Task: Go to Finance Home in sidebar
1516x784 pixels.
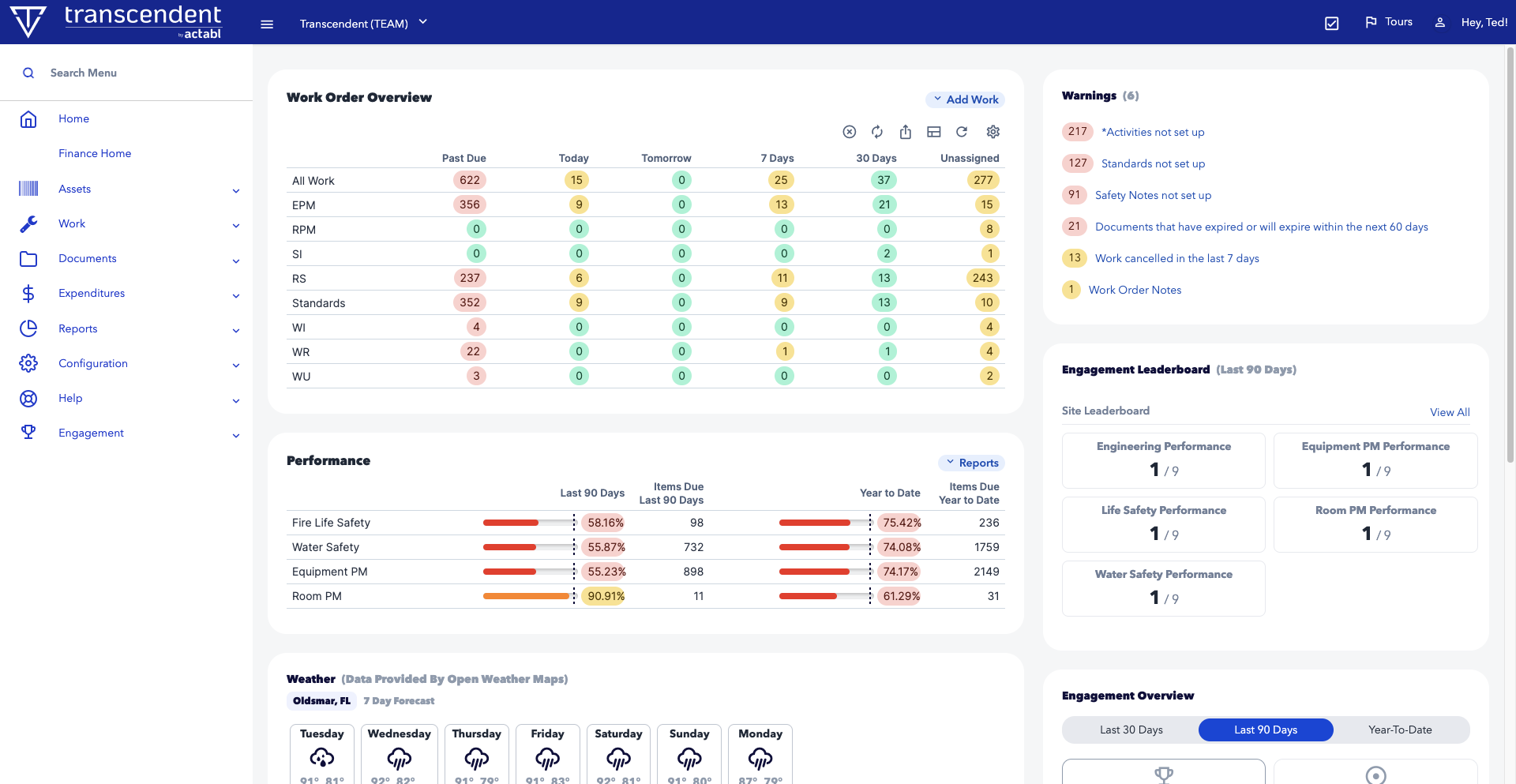Action: (95, 153)
